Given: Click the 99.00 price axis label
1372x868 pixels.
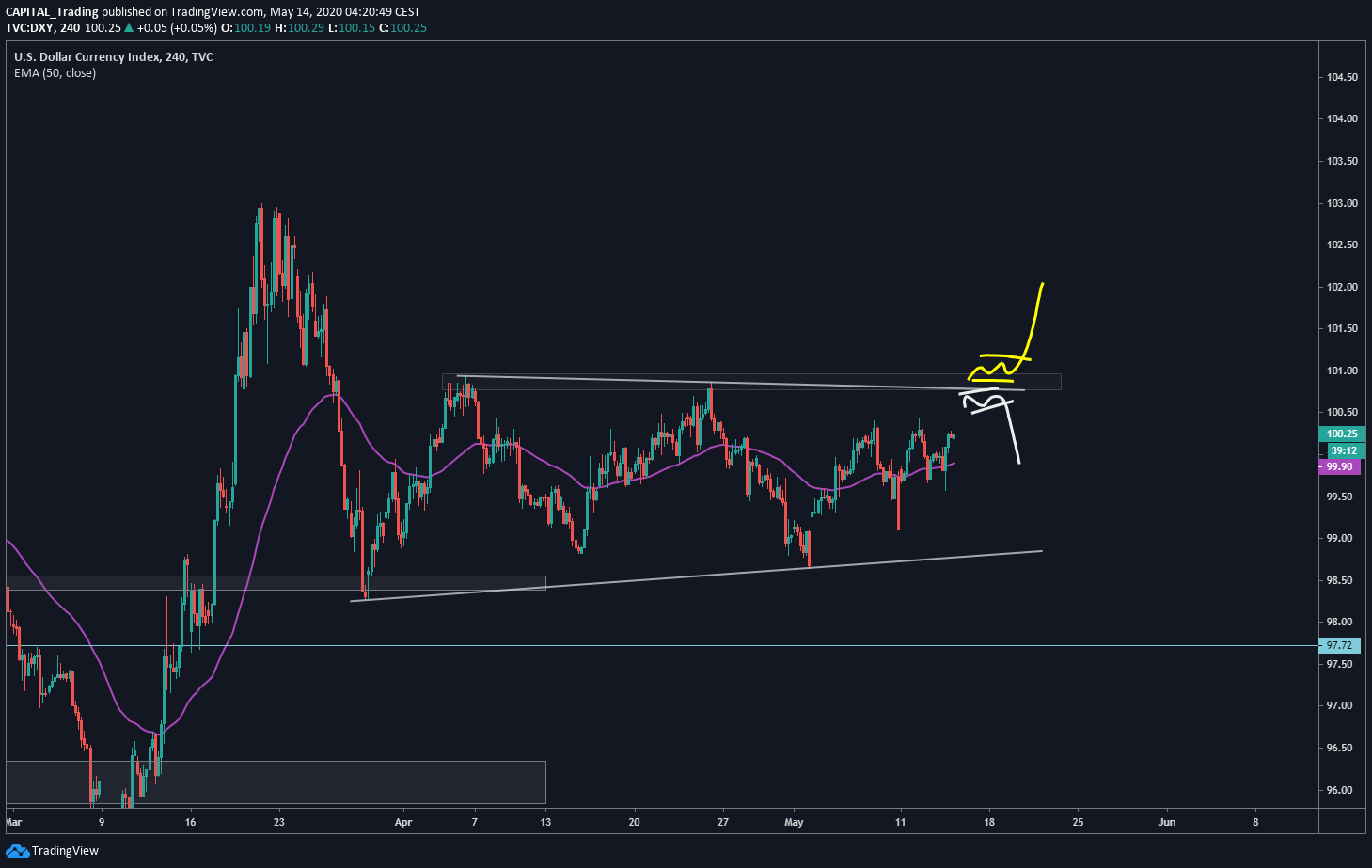Looking at the screenshot, I should pos(1340,538).
